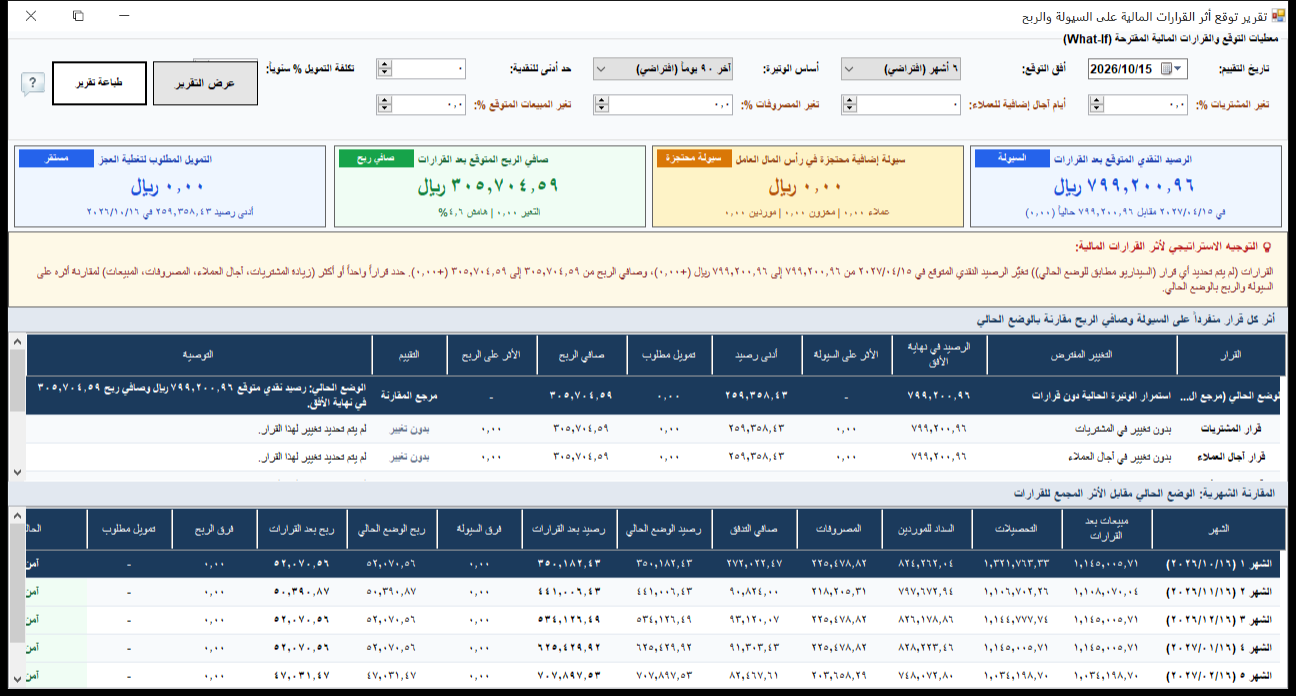Click the طباعة تقرير button
This screenshot has height=696, width=1296.
click(99, 84)
